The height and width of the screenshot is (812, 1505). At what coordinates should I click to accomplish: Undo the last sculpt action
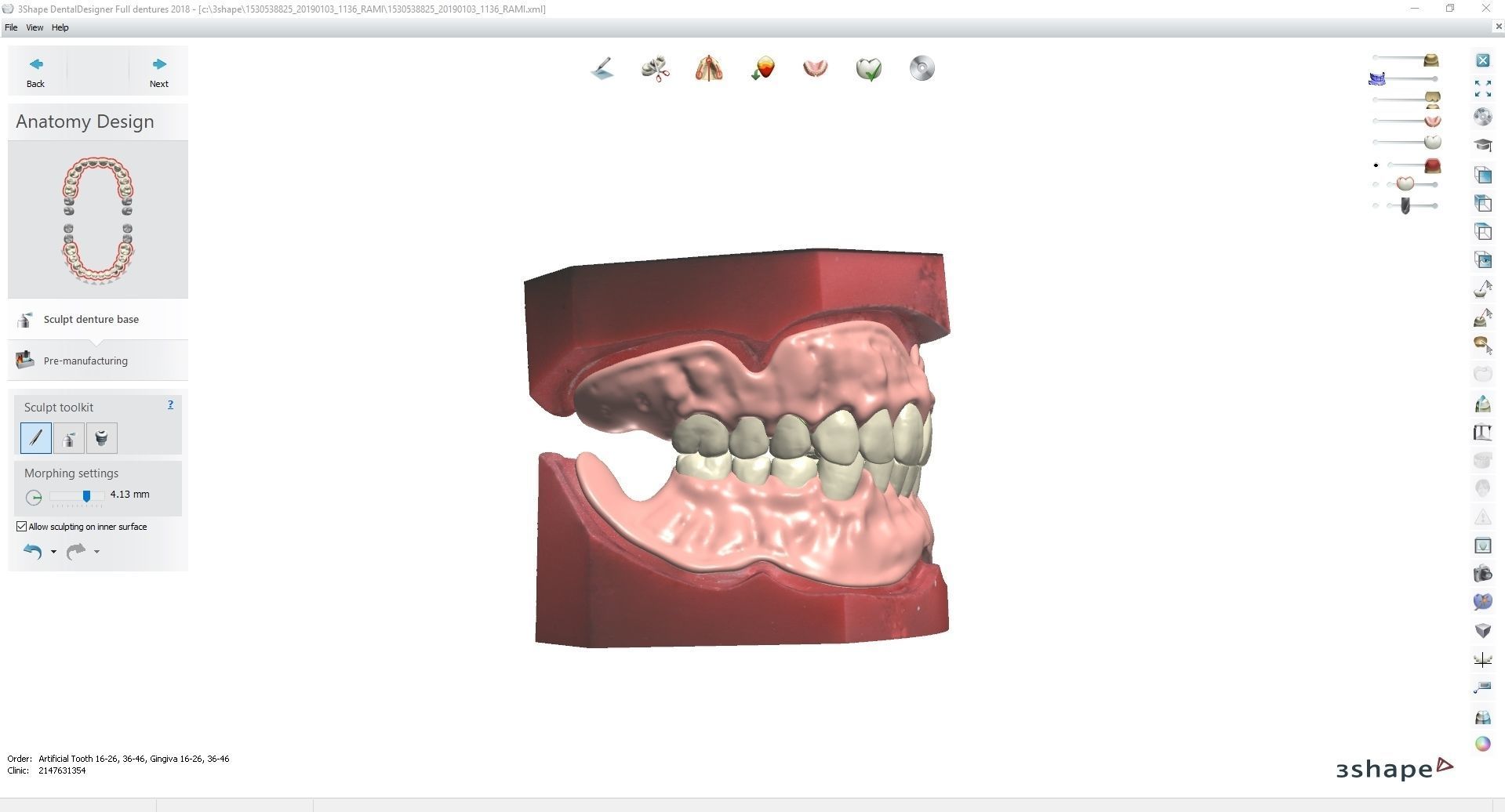33,552
